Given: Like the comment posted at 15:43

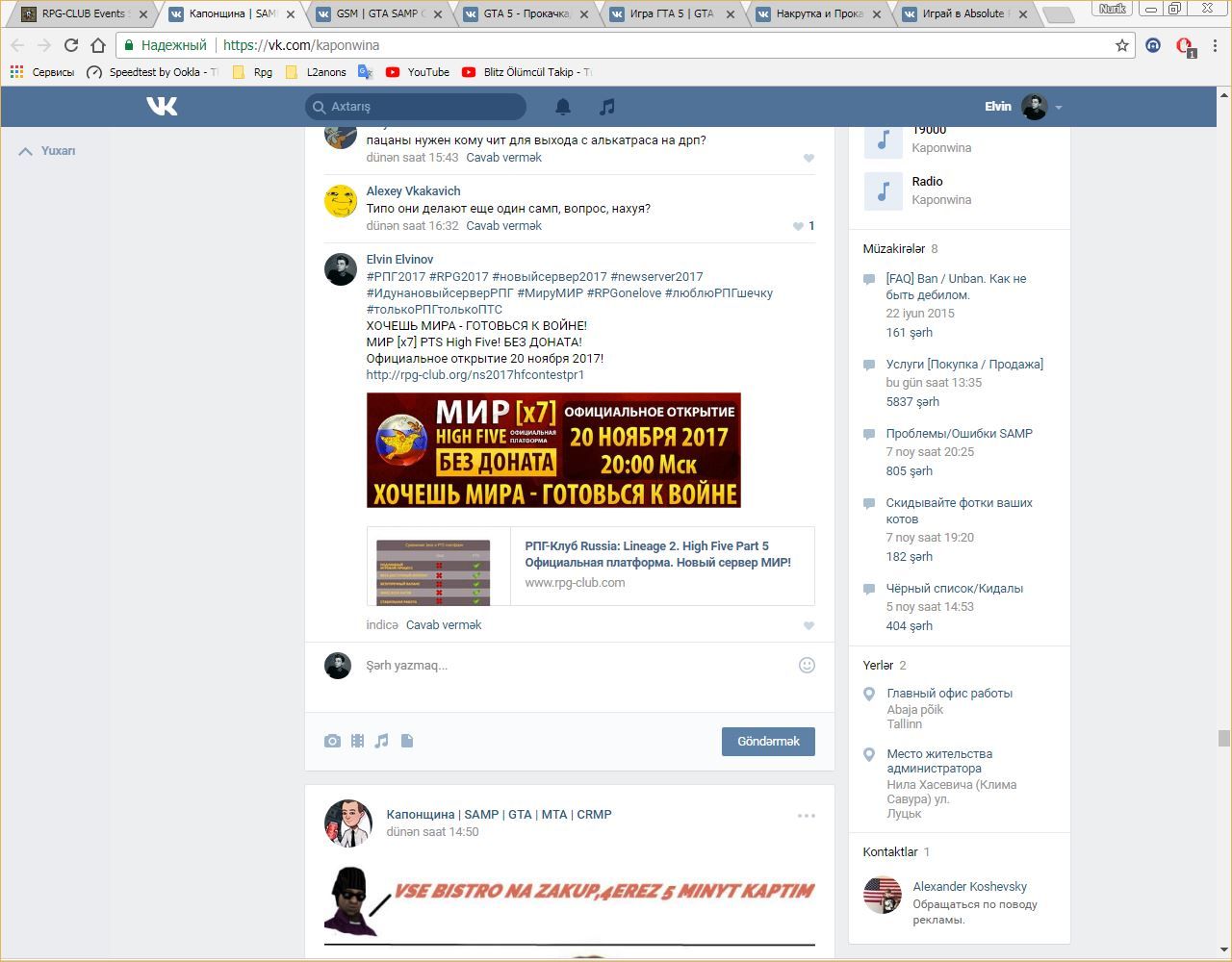Looking at the screenshot, I should point(808,158).
